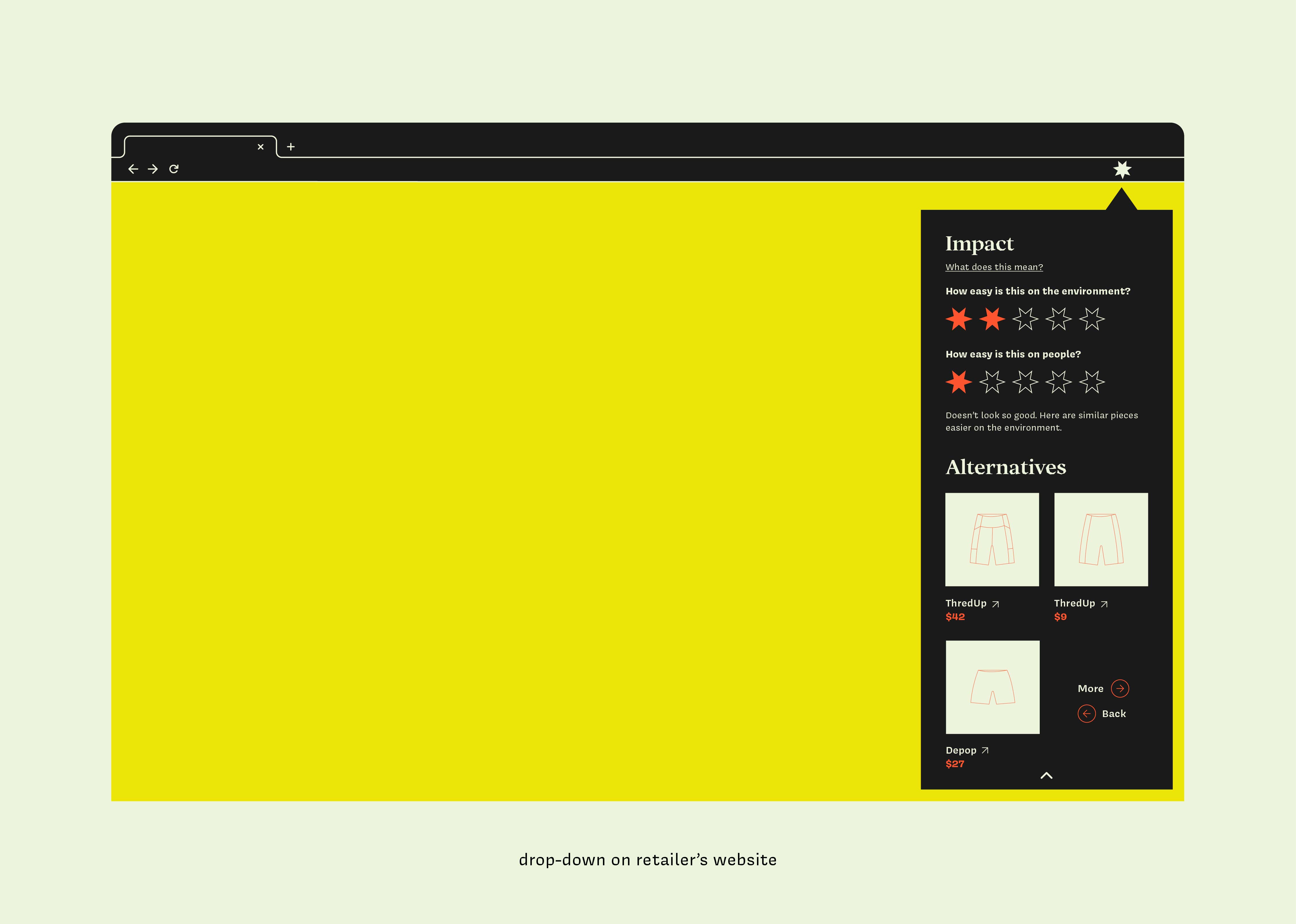This screenshot has height=924, width=1296.
Task: Click first filled star of people rating
Action: tap(959, 382)
